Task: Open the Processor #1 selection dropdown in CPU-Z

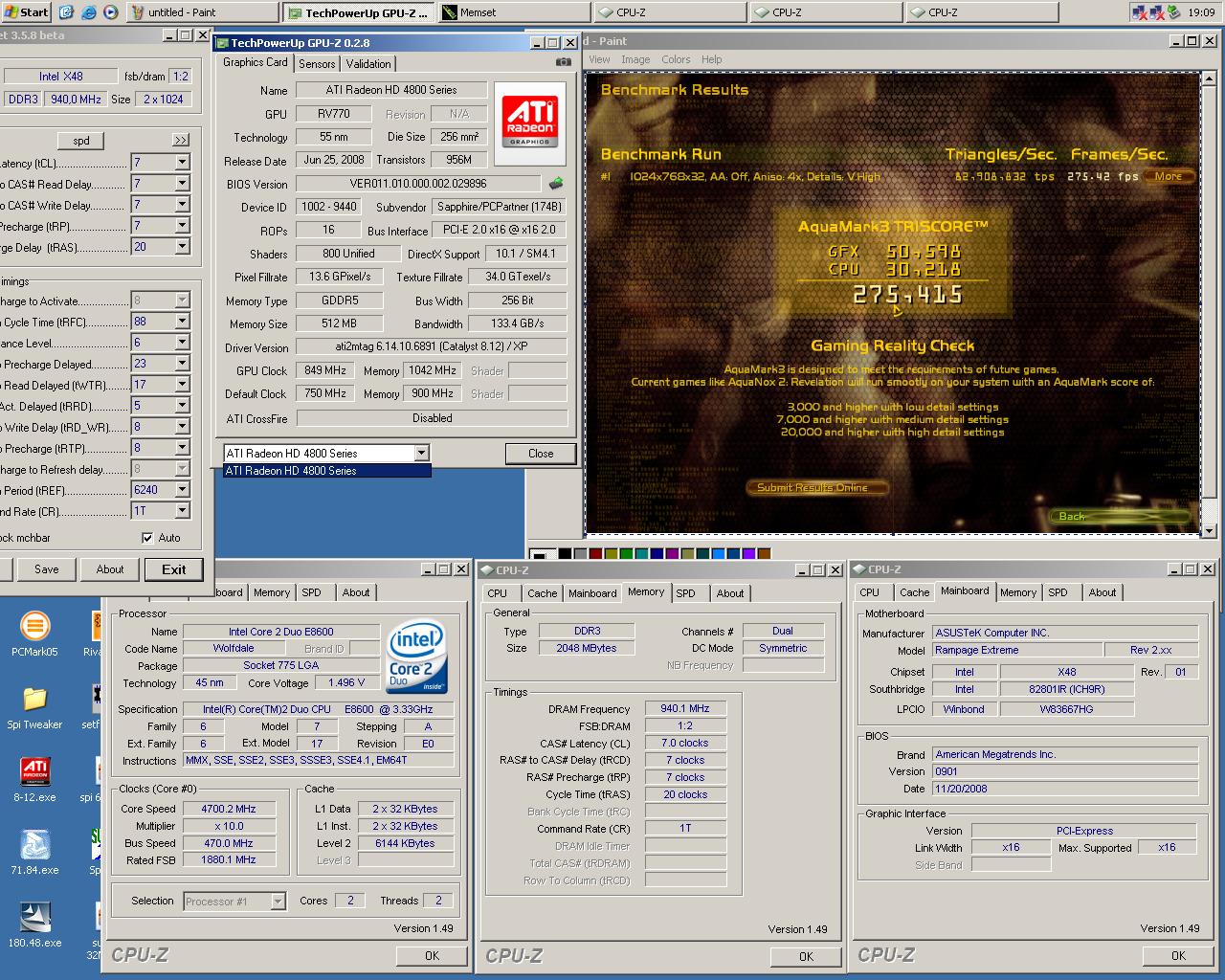Action: (278, 902)
